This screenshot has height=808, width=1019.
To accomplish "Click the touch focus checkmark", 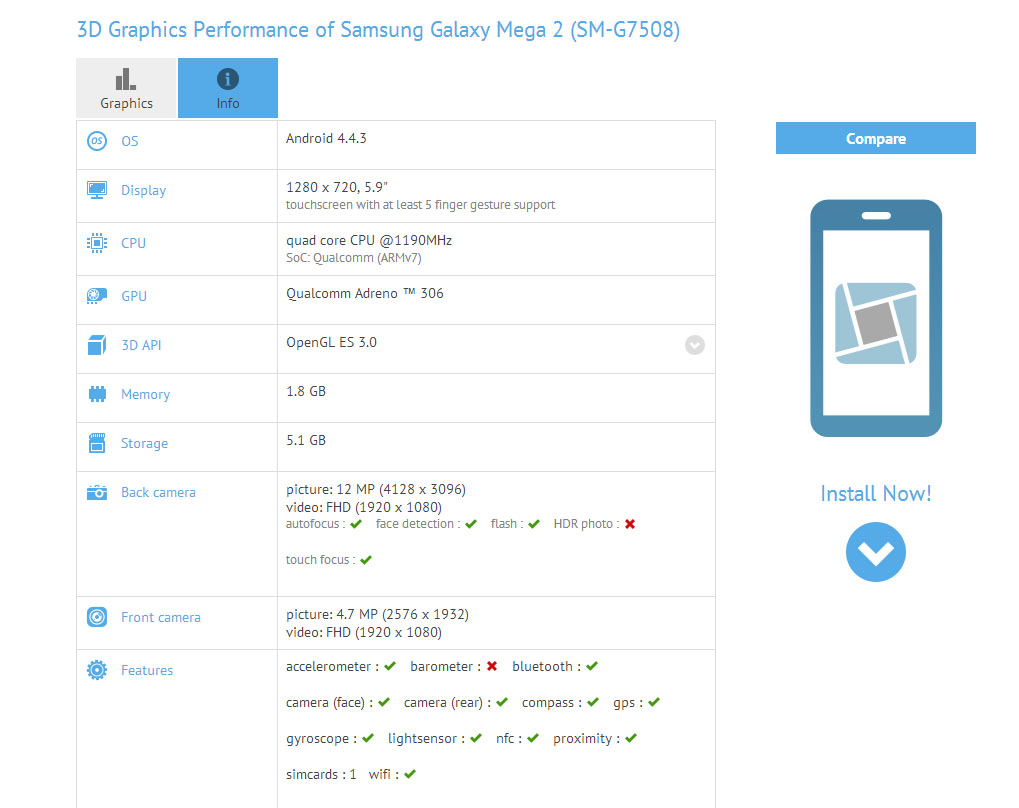I will coord(366,560).
